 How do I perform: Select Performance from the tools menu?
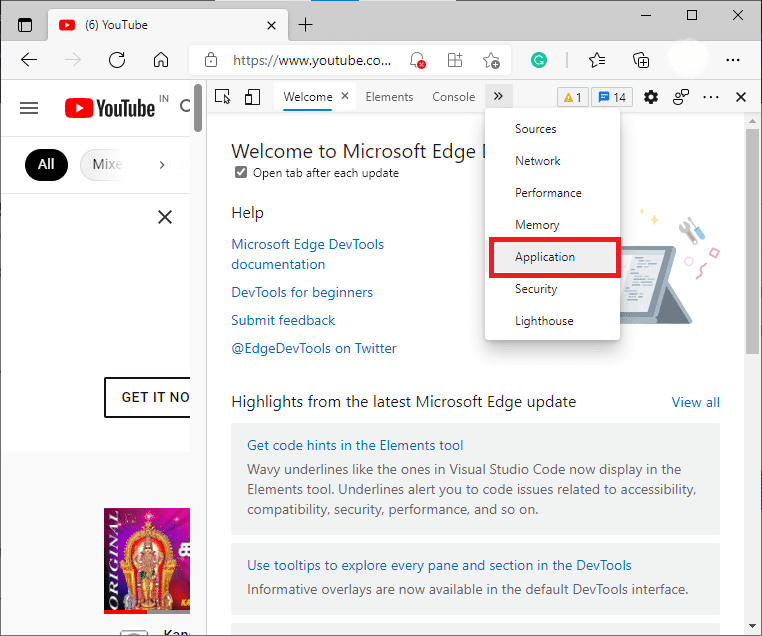click(553, 193)
